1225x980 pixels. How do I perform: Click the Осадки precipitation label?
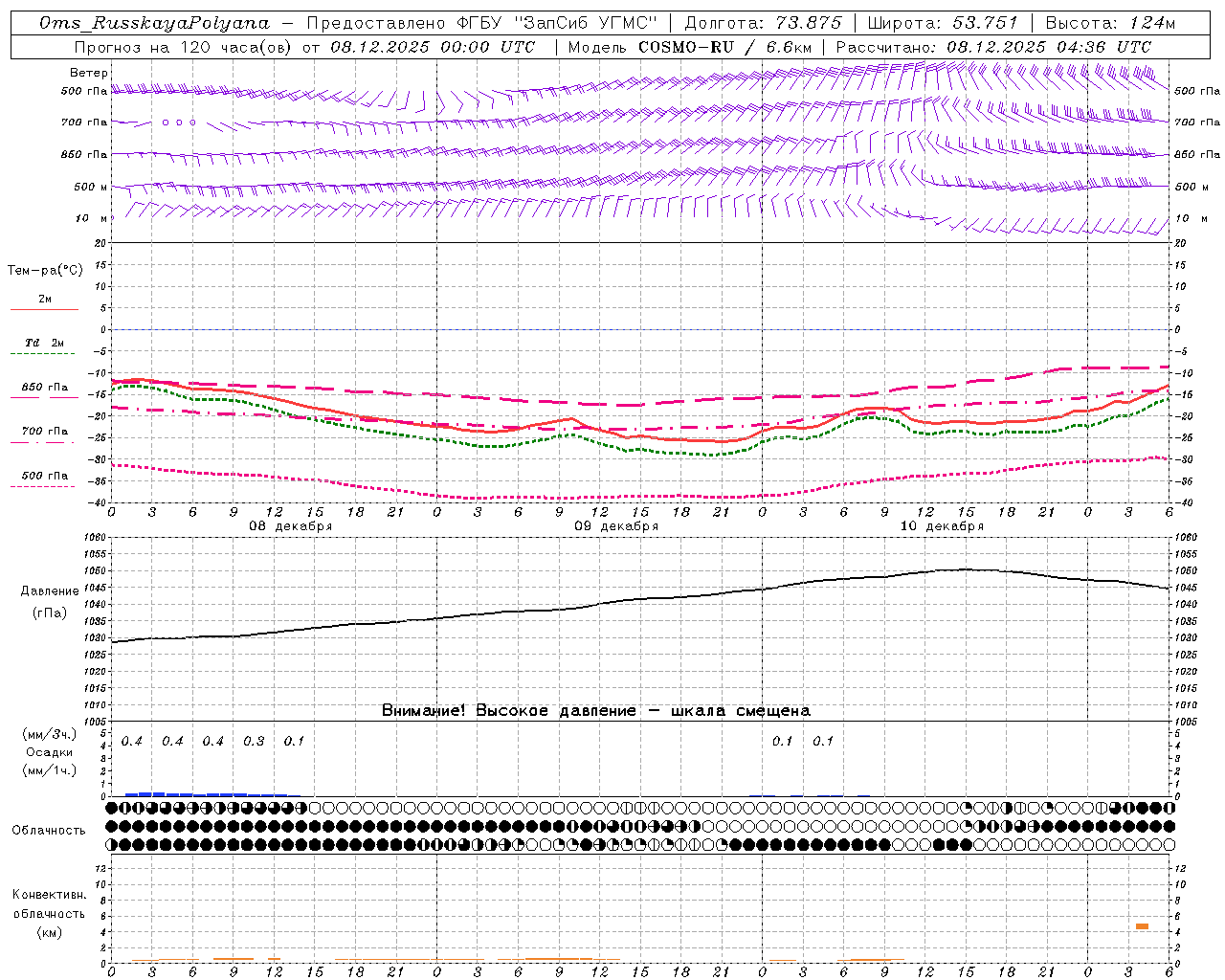49,752
